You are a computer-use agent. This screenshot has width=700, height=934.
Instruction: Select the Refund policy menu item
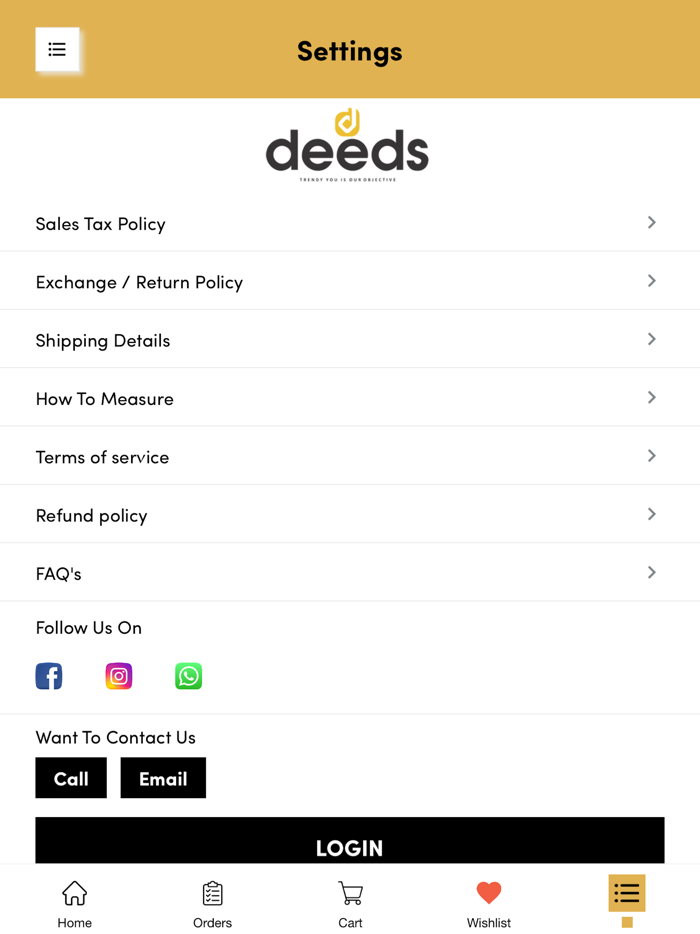[350, 514]
